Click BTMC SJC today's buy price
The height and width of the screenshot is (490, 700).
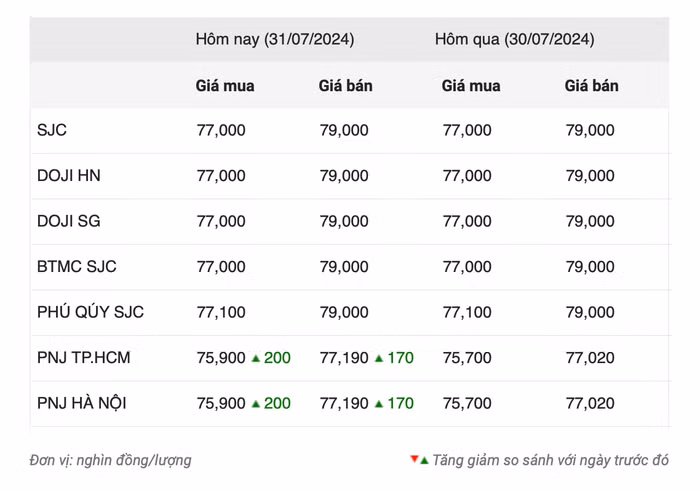pyautogui.click(x=221, y=267)
